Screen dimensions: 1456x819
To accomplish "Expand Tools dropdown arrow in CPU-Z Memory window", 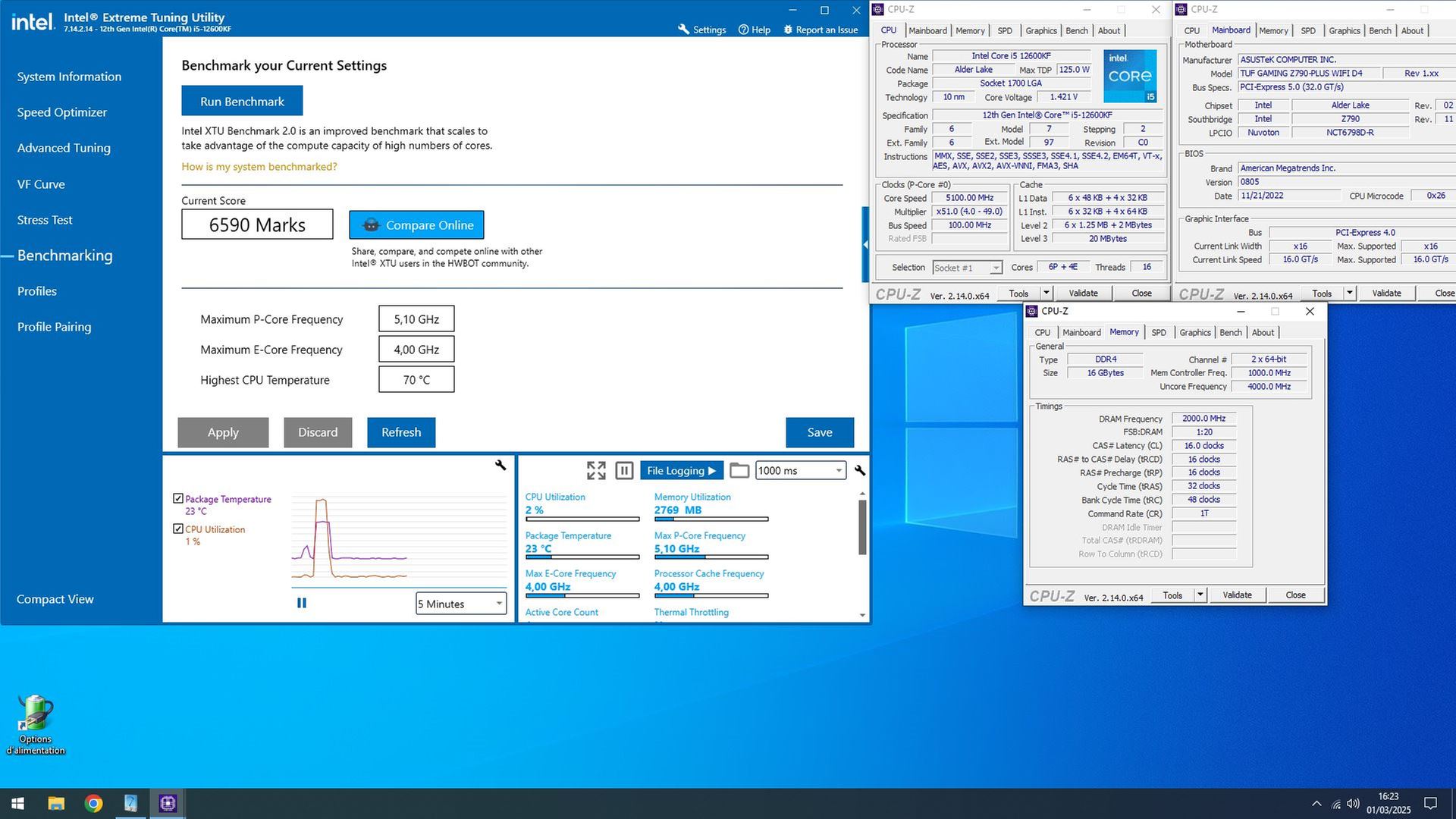I will pos(1200,595).
